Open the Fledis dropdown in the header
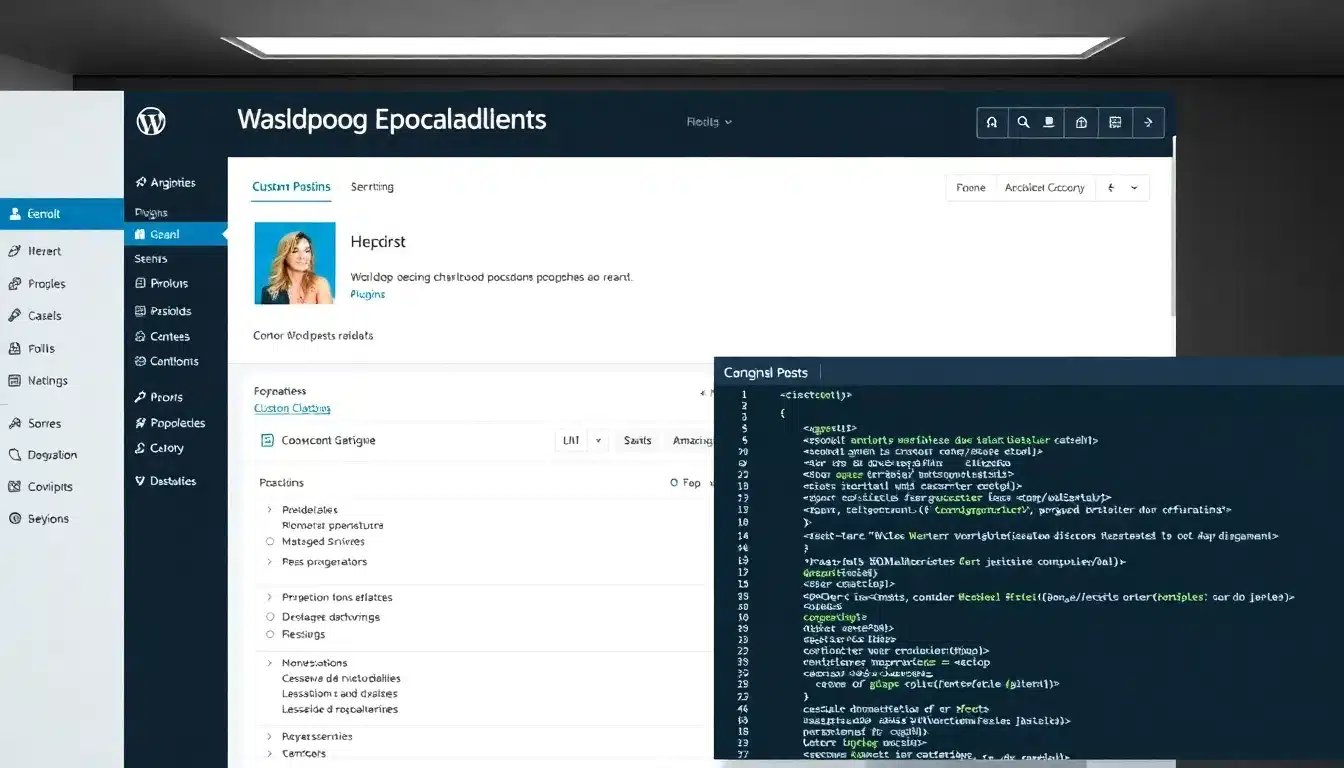The height and width of the screenshot is (768, 1344). [x=710, y=121]
